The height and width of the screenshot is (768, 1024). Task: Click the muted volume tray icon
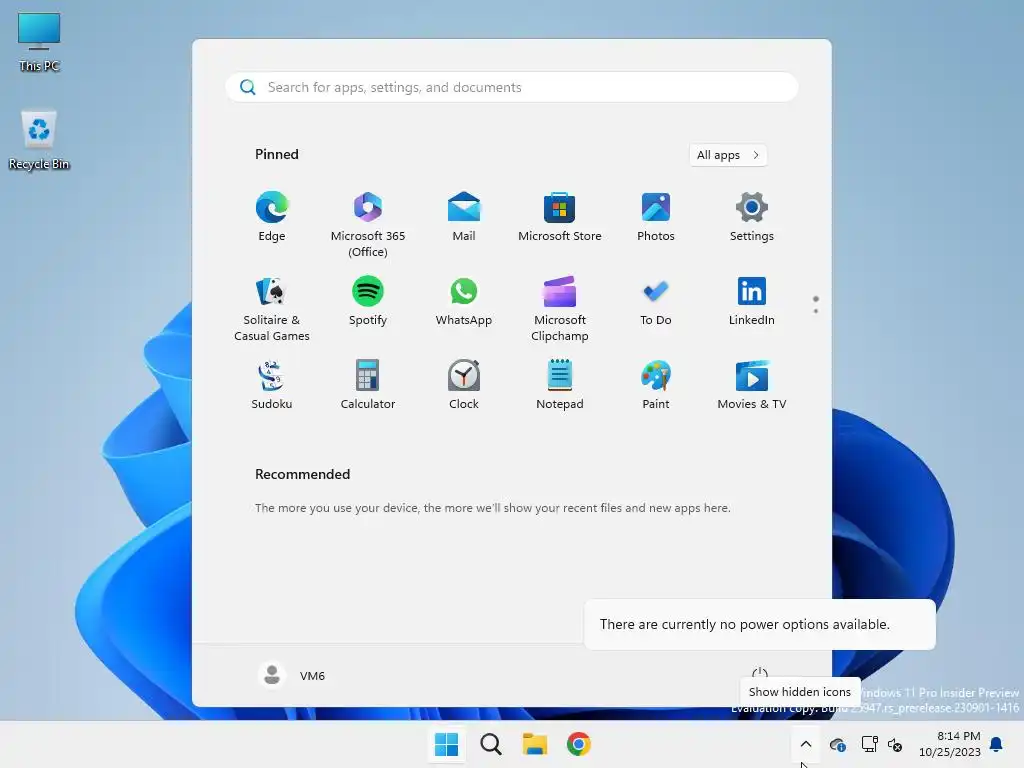(x=895, y=744)
